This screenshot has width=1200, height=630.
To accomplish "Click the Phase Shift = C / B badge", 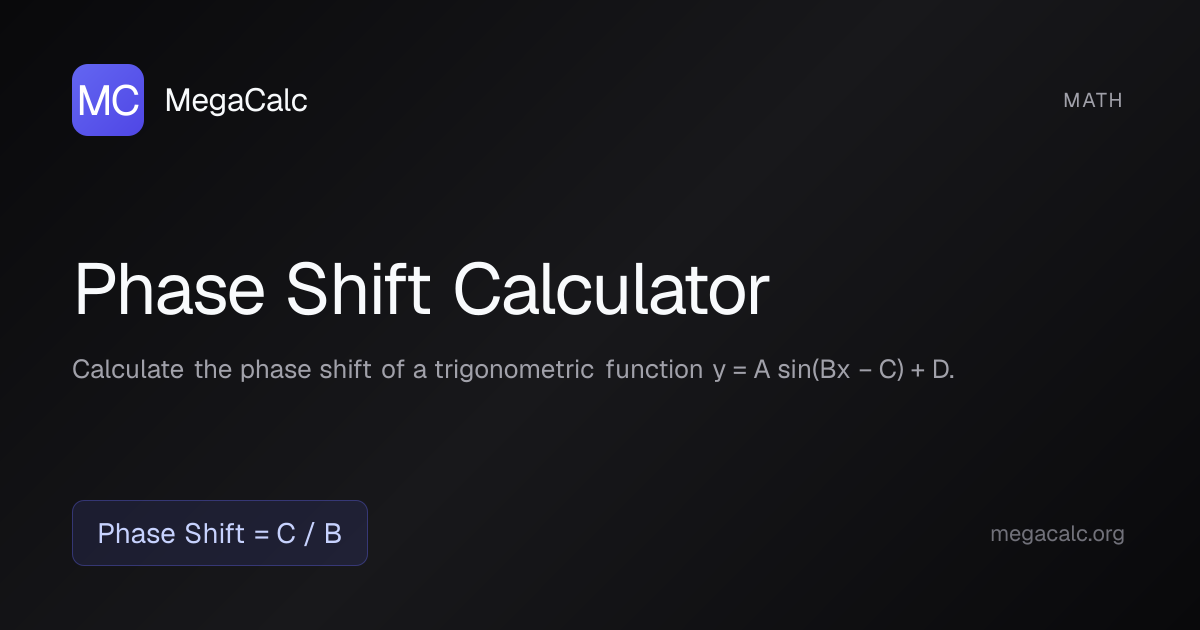I will (x=220, y=533).
